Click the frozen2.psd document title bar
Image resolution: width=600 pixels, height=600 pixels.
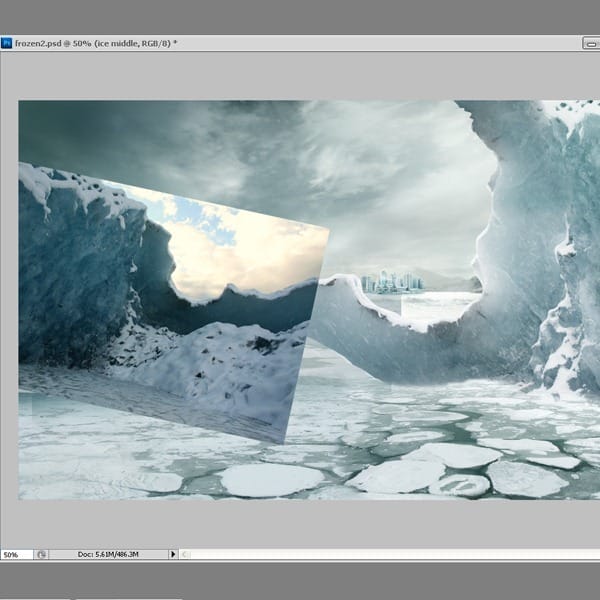click(300, 43)
